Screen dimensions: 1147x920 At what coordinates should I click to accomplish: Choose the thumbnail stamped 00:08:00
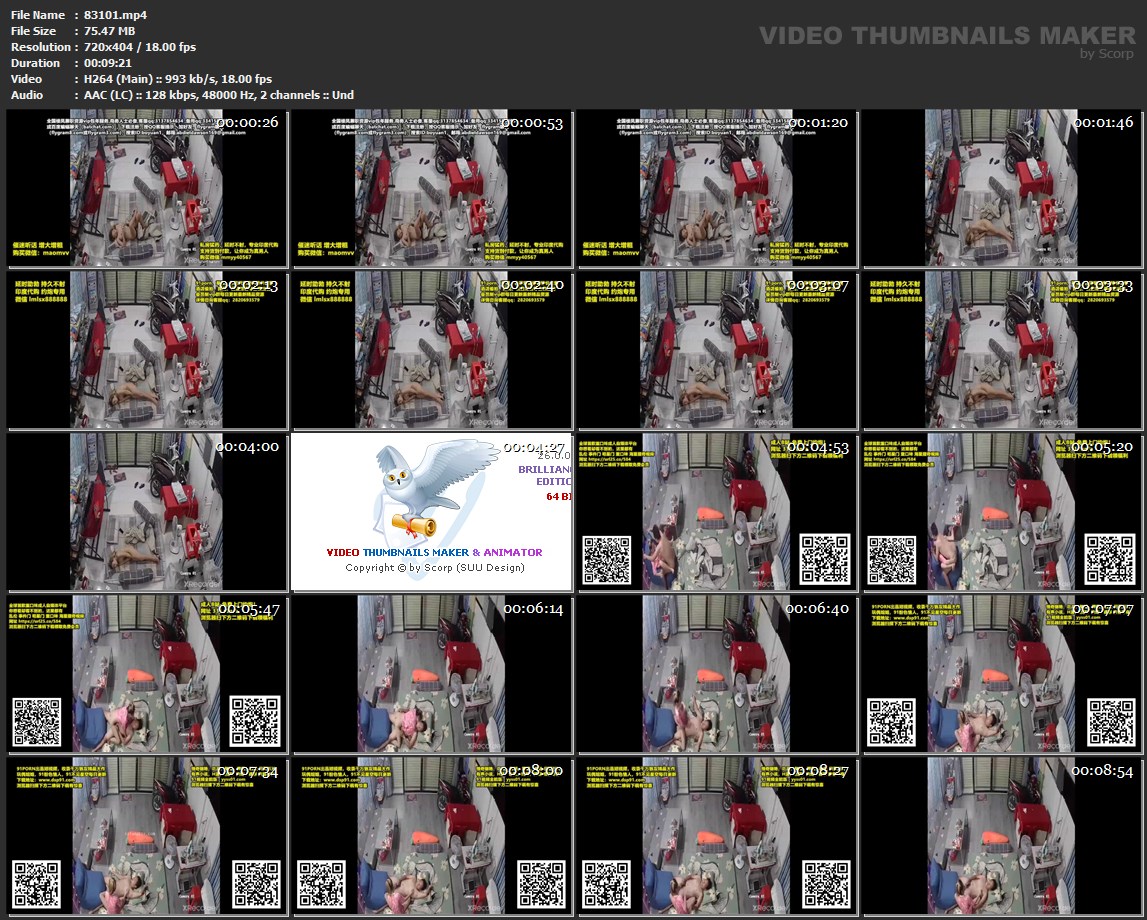(x=432, y=836)
